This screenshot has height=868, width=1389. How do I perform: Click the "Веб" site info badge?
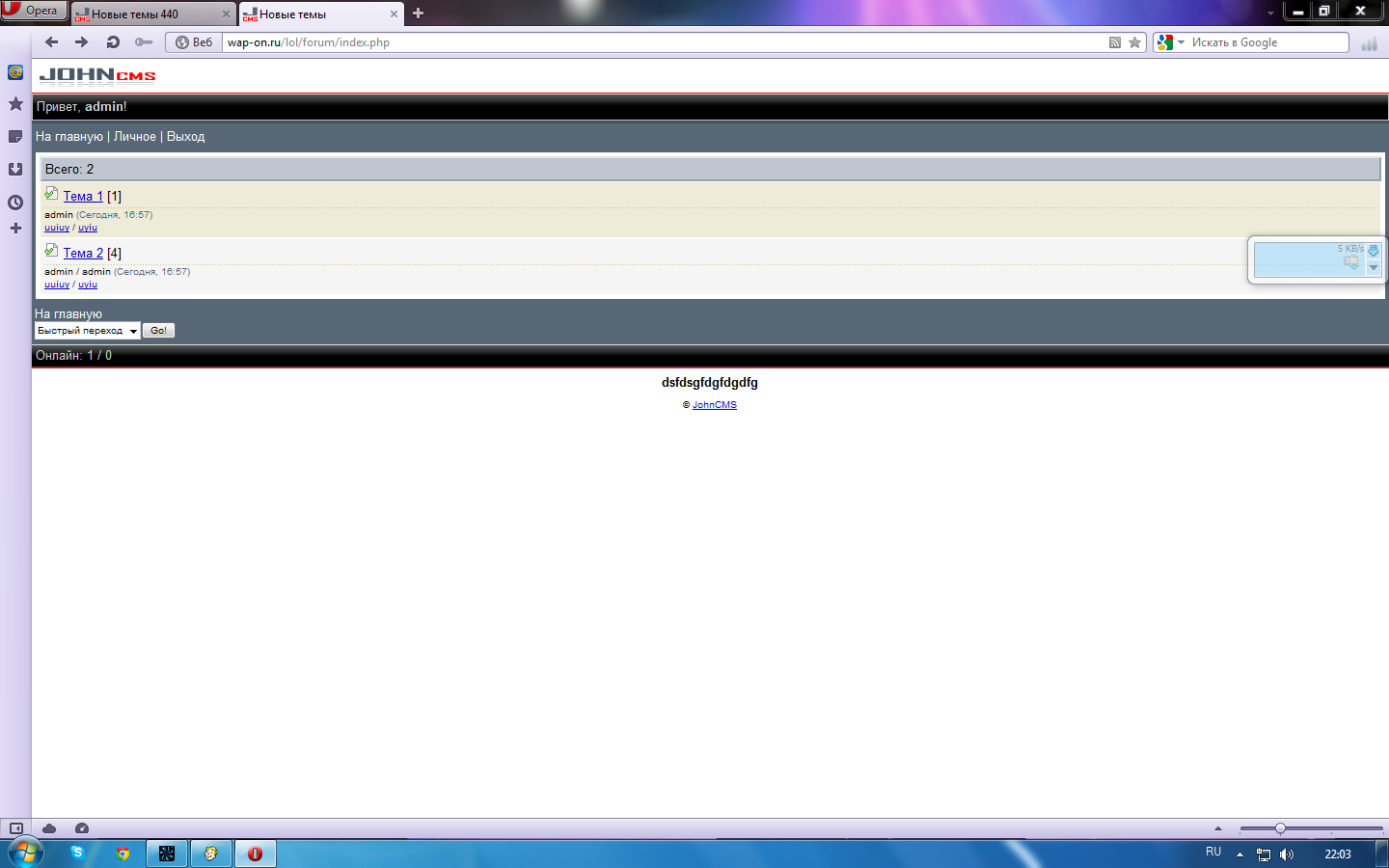(194, 42)
